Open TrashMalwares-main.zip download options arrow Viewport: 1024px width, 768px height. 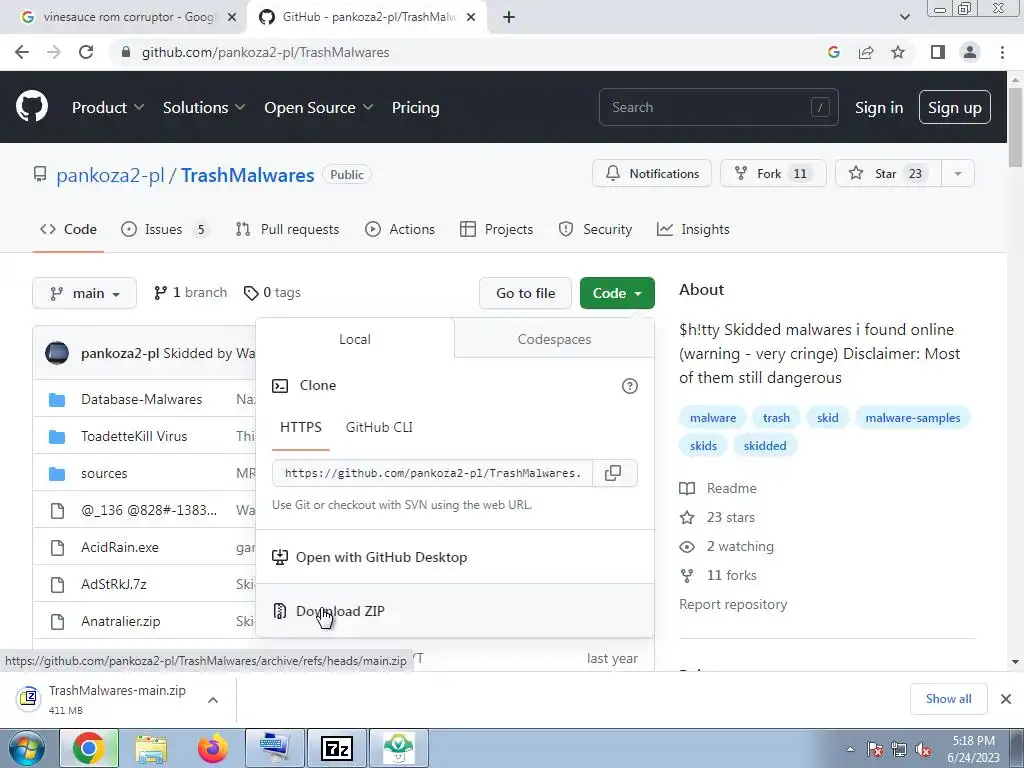coord(213,700)
